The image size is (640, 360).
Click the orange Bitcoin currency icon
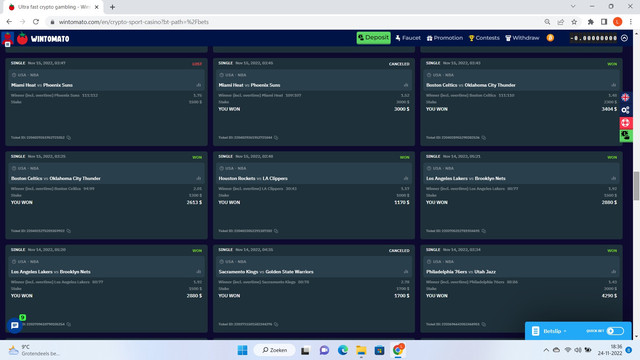[550, 38]
